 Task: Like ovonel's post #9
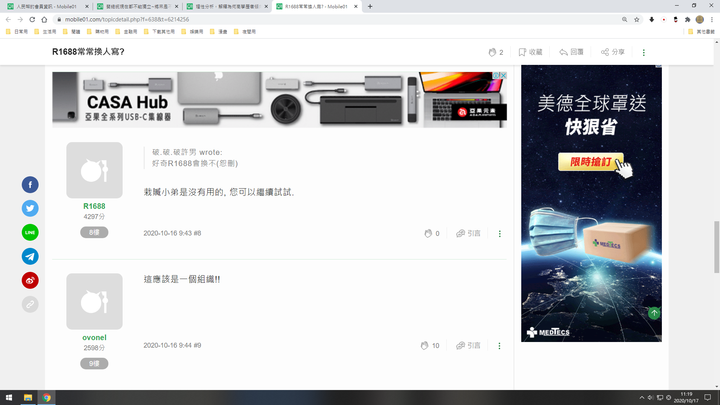(x=430, y=345)
